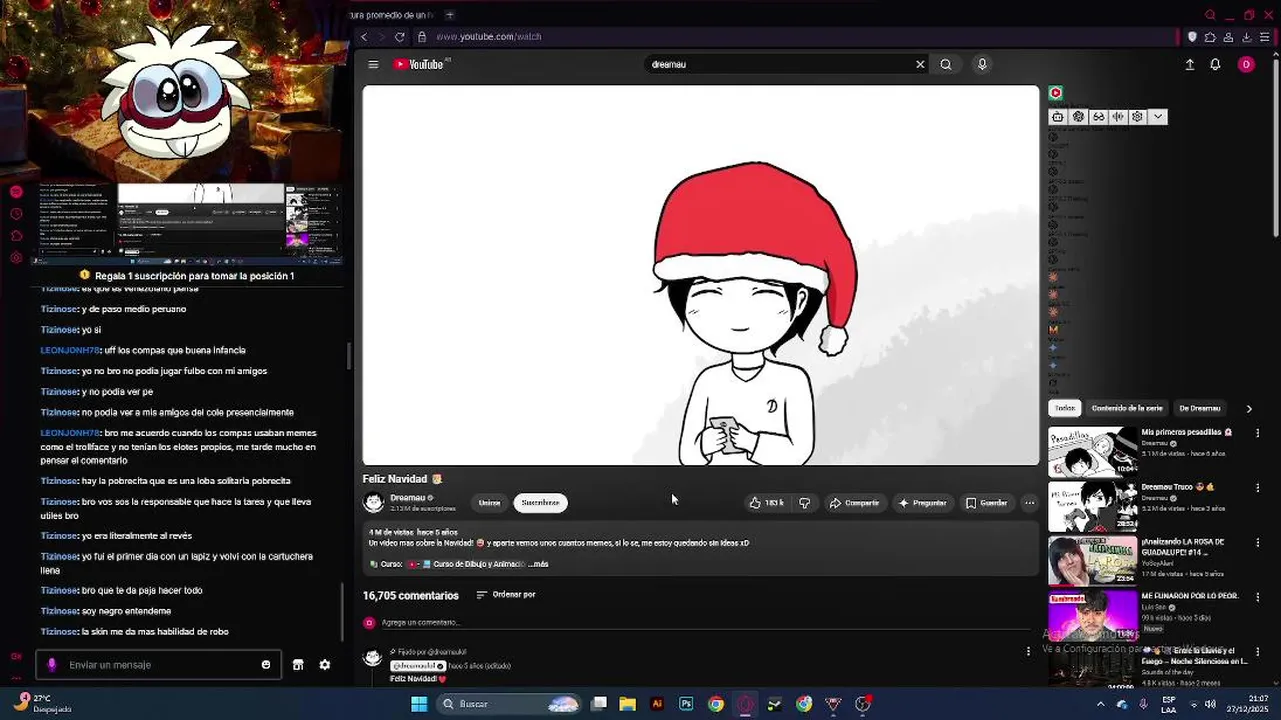Click the Preguntar button
Image resolution: width=1281 pixels, height=720 pixels.
(922, 503)
